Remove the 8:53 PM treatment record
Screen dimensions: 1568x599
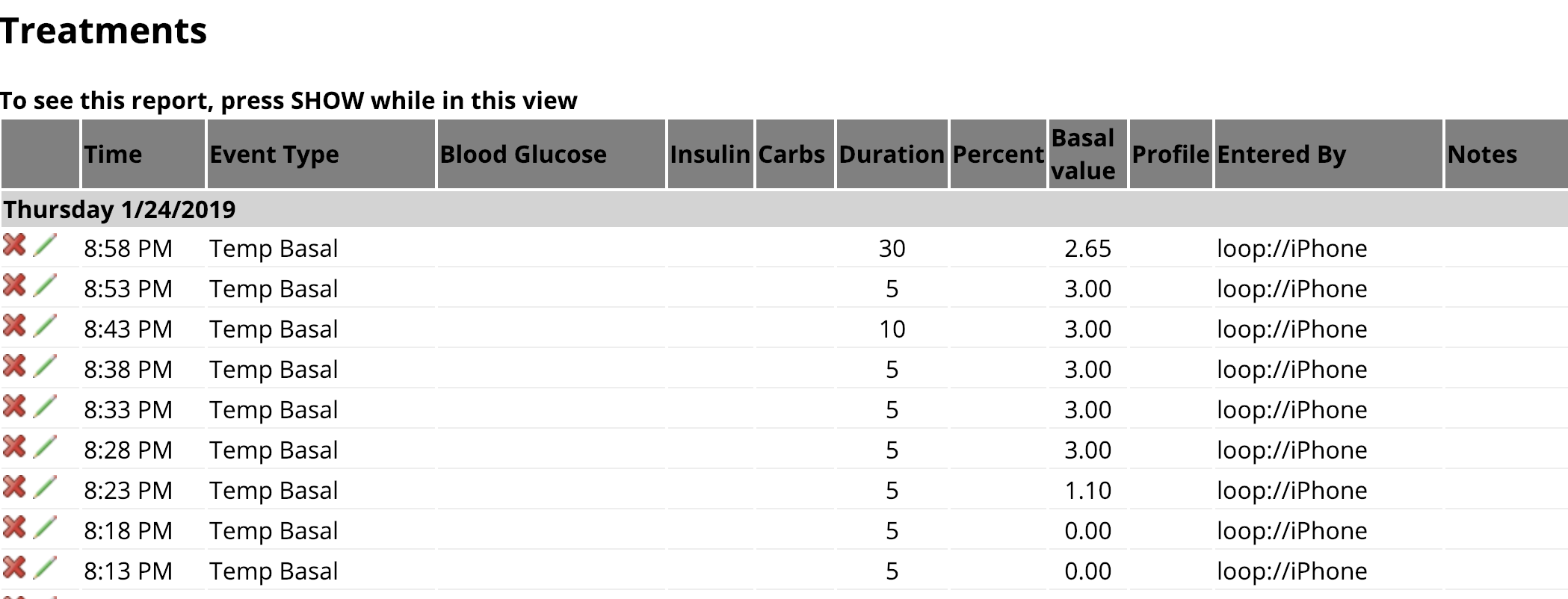(x=15, y=285)
